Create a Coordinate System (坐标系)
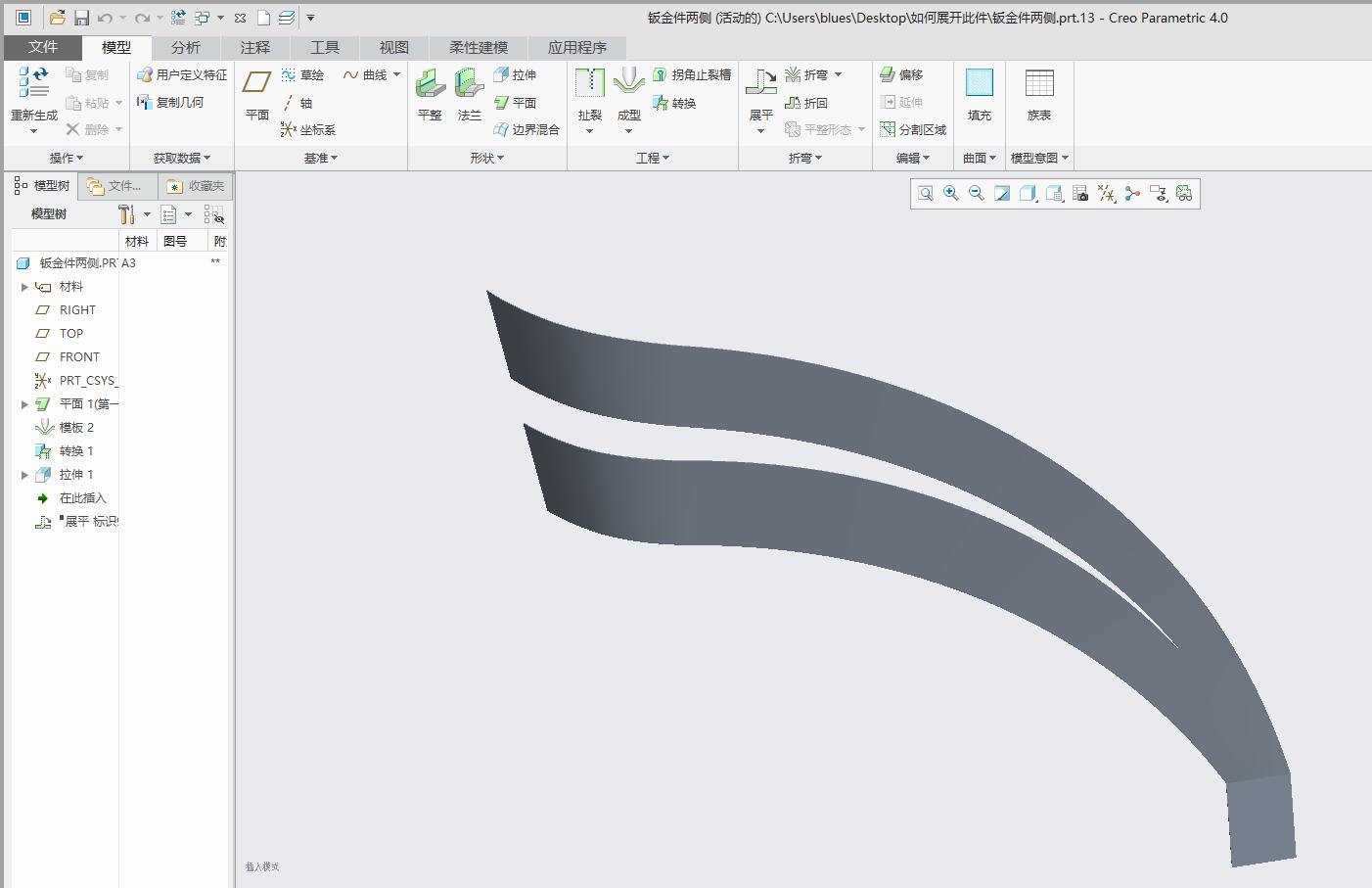The width and height of the screenshot is (1372, 888). pyautogui.click(x=308, y=129)
